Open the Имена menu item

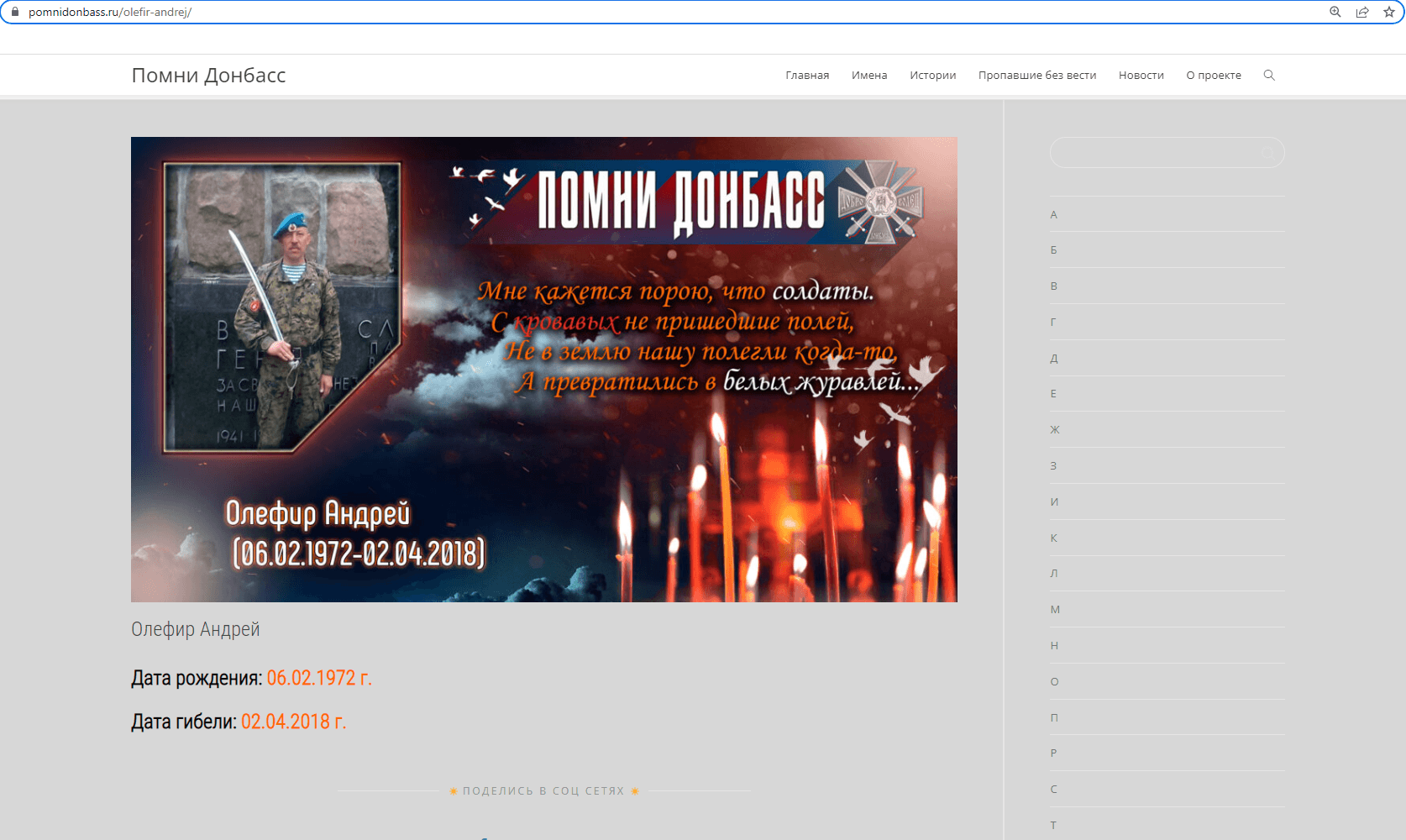869,75
